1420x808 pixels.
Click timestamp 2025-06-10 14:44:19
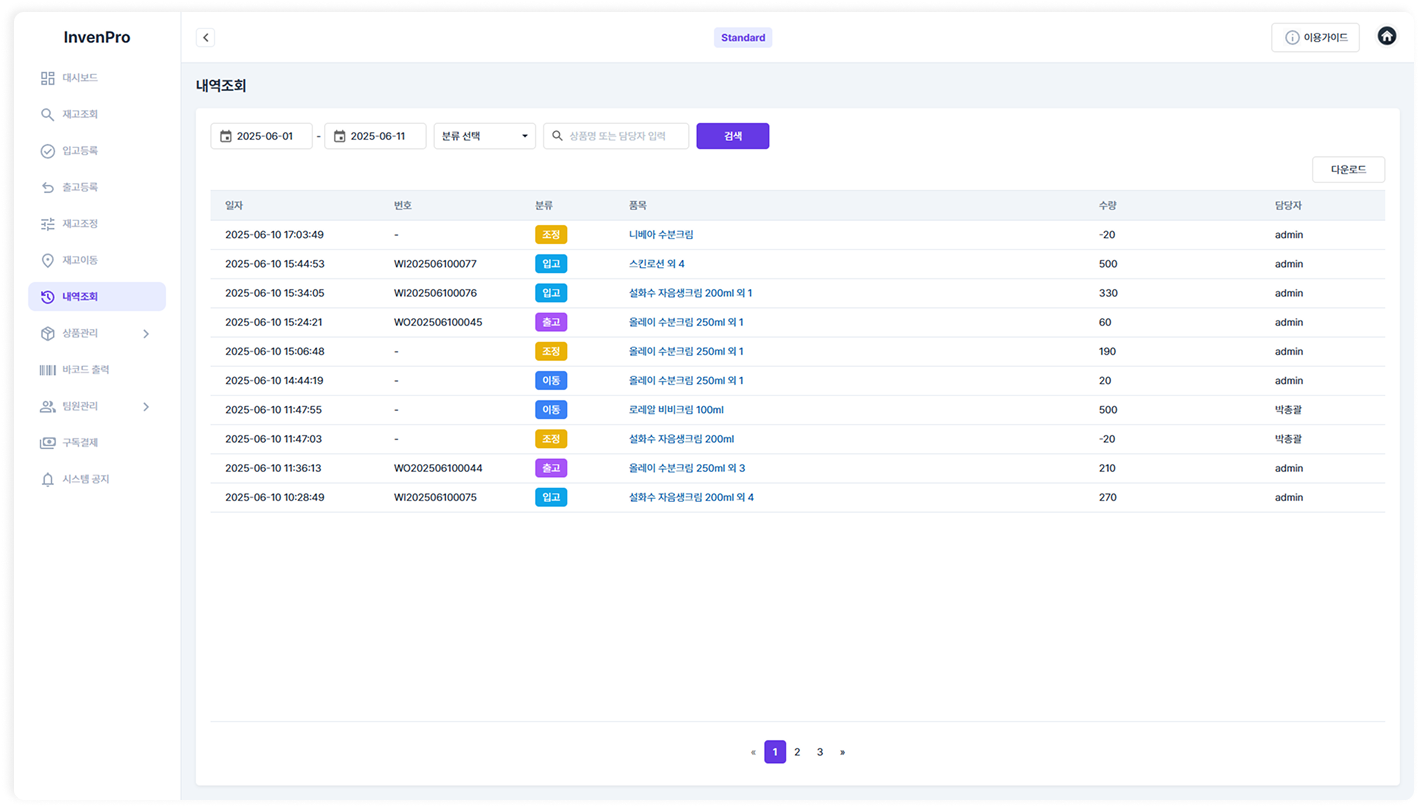pyautogui.click(x=274, y=381)
